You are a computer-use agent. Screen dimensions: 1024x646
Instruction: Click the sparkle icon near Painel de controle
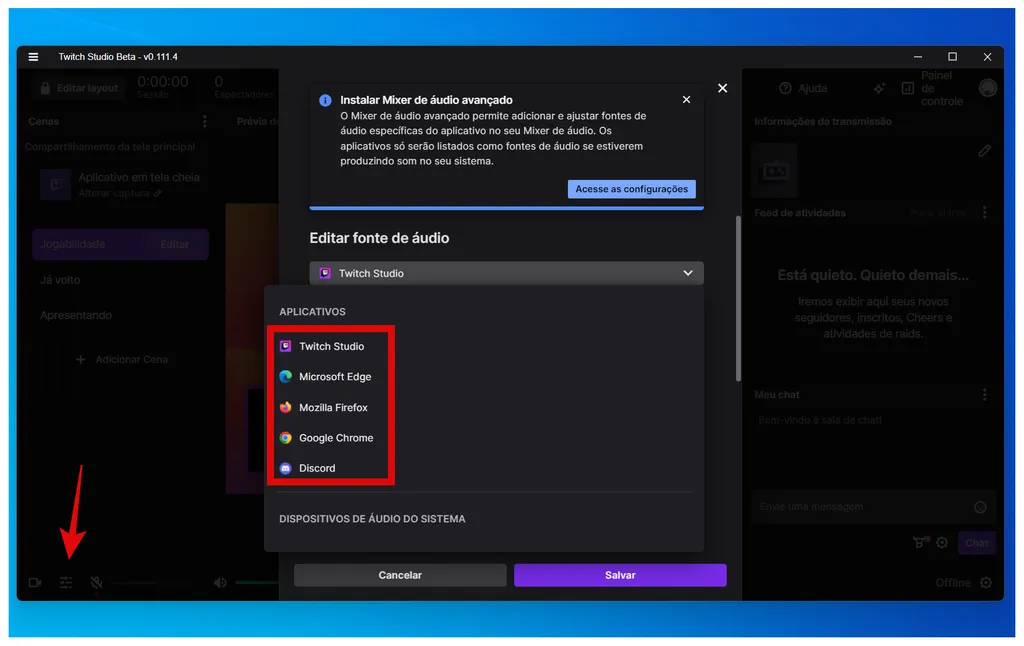pyautogui.click(x=879, y=89)
